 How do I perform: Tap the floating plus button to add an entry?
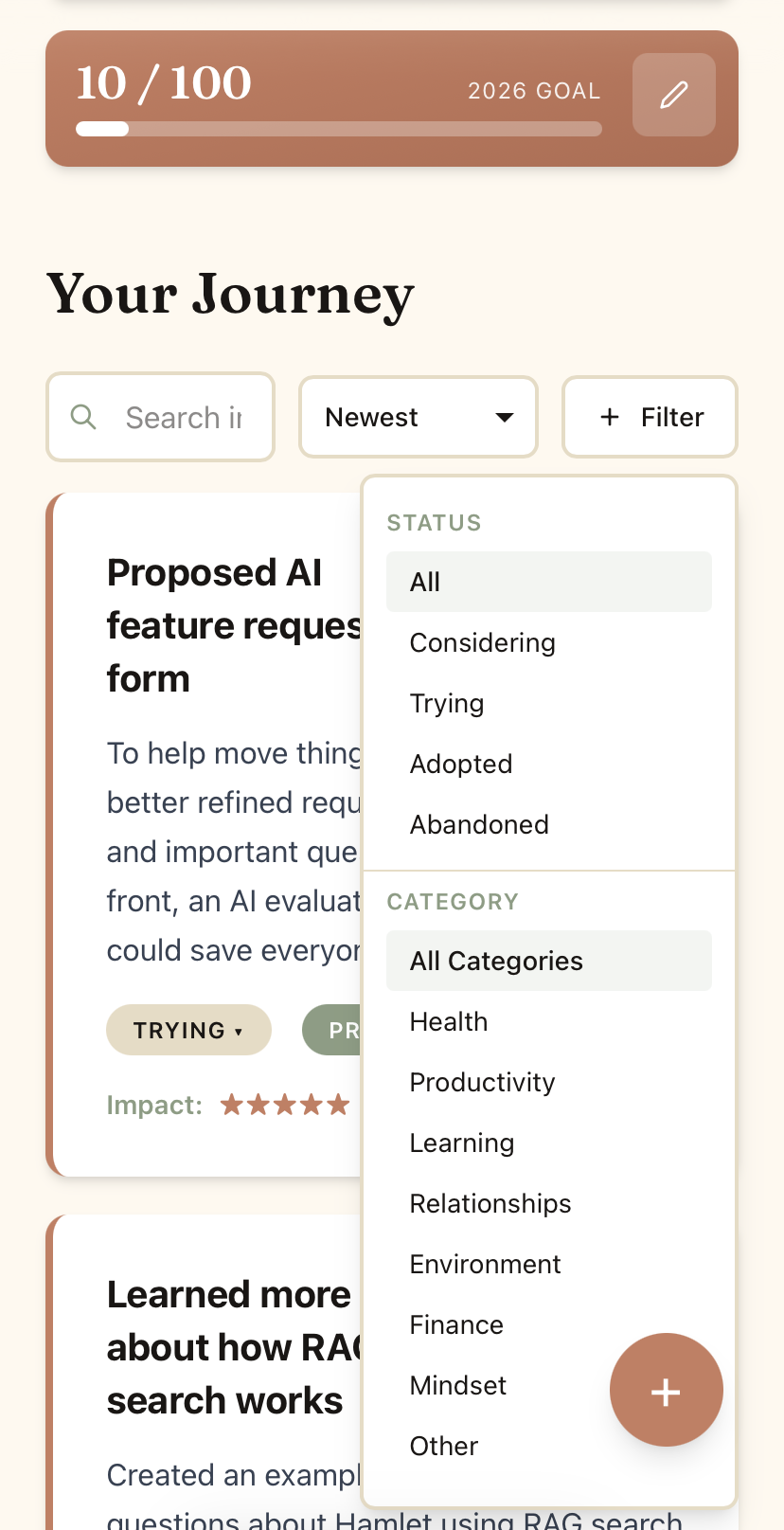click(666, 1390)
